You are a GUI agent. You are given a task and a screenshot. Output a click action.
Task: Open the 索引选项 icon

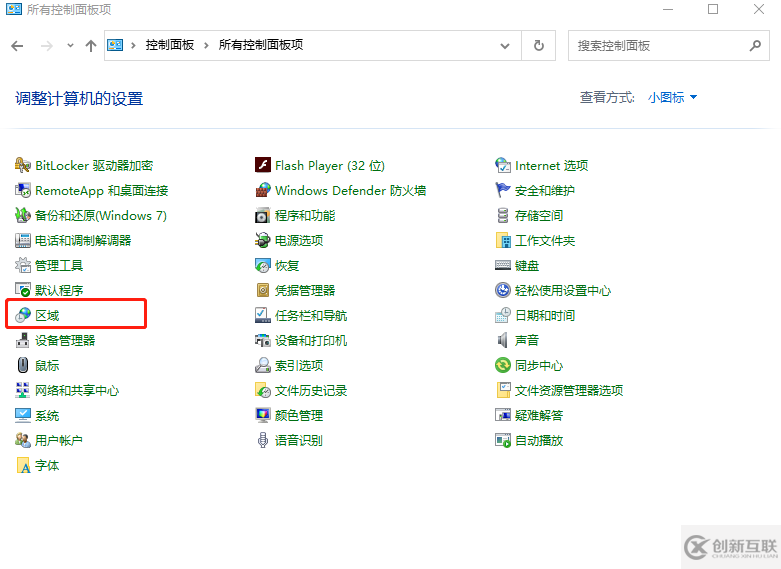click(x=262, y=365)
